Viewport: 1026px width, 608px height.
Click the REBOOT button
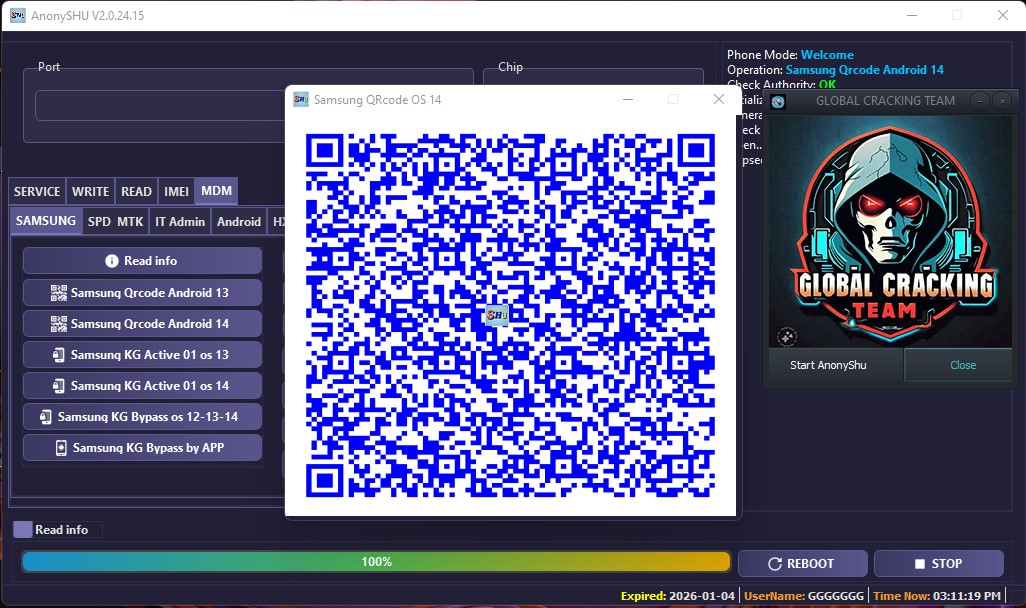click(x=802, y=563)
